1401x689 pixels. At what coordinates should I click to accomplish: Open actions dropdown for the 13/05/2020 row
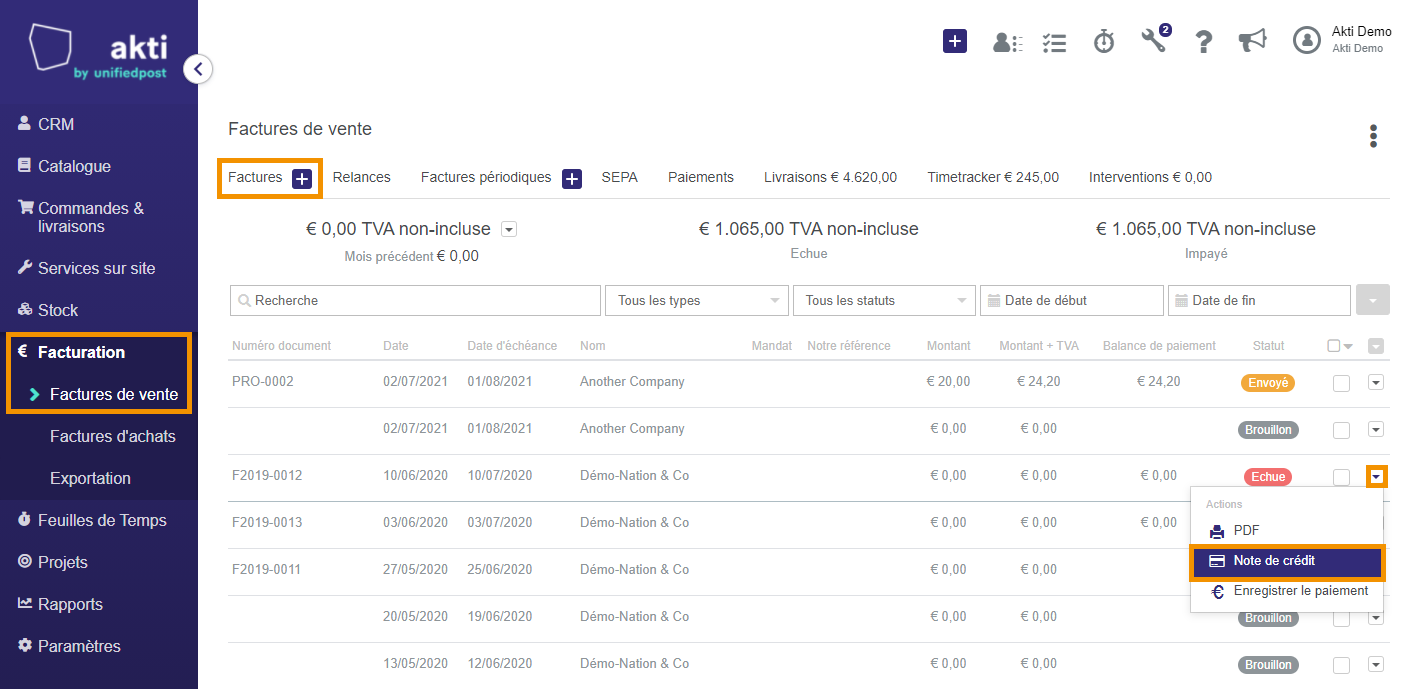coord(1376,664)
